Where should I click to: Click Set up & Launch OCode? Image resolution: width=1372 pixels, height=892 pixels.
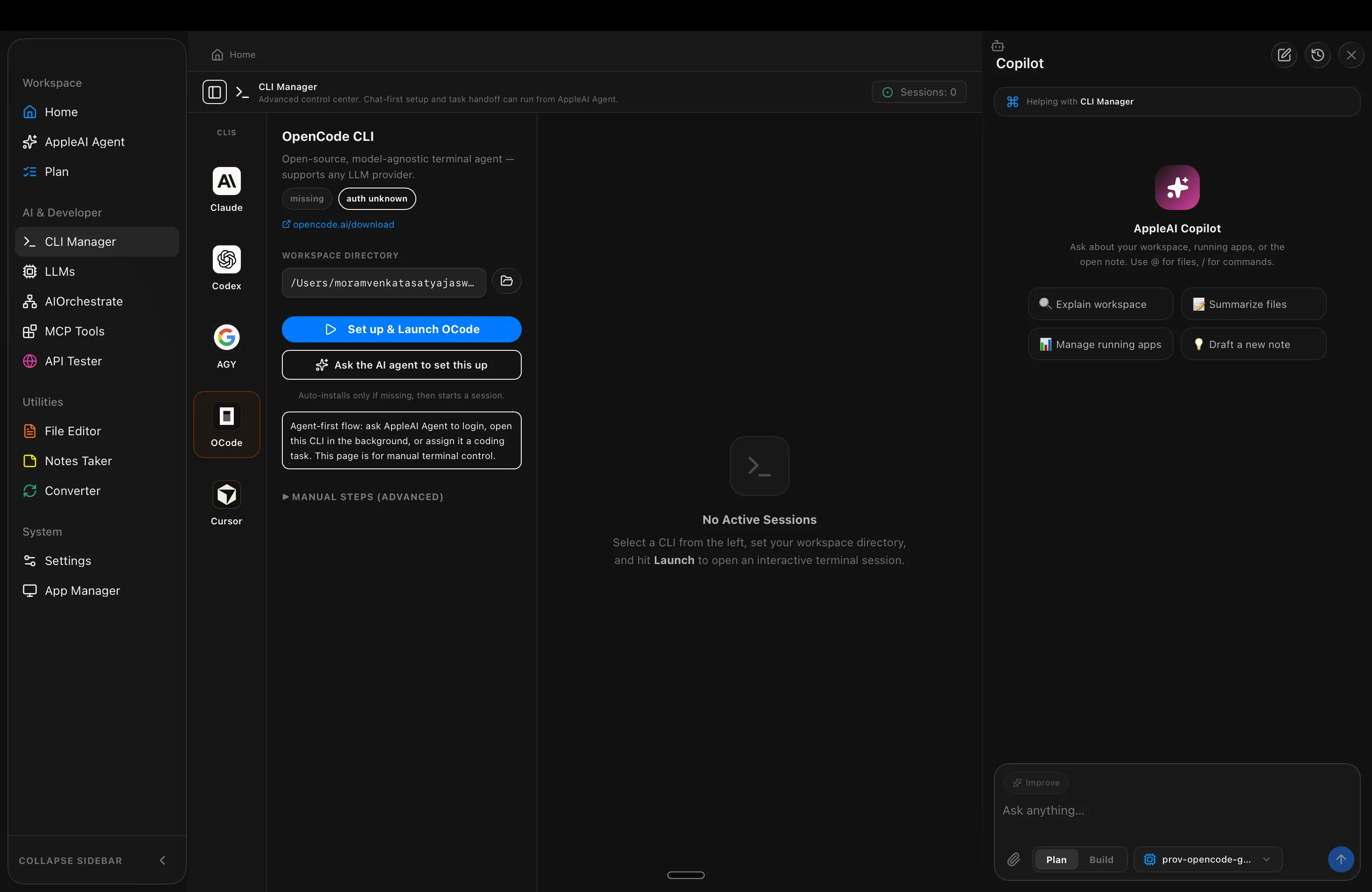pos(402,329)
